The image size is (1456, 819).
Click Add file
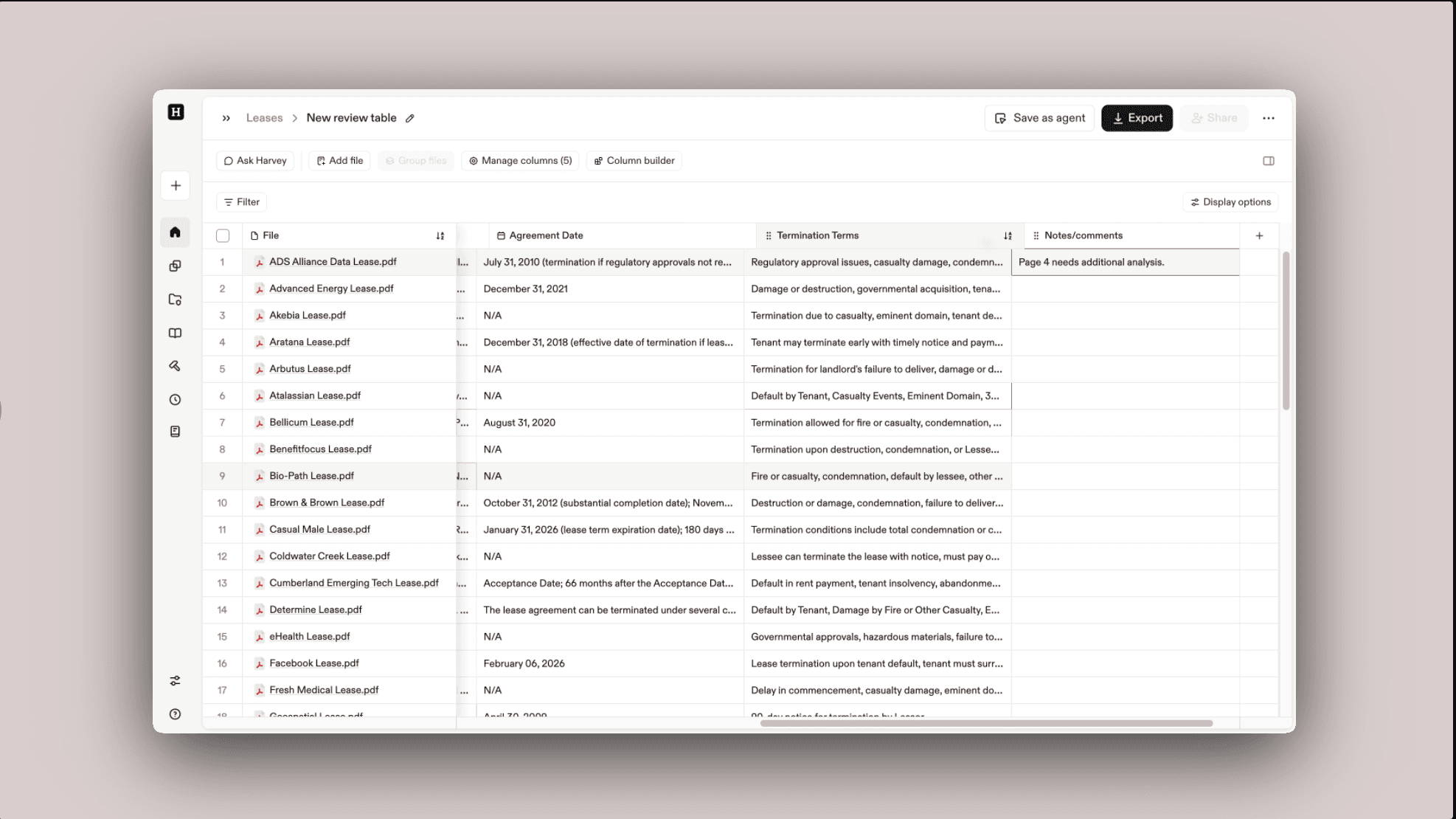click(x=339, y=161)
